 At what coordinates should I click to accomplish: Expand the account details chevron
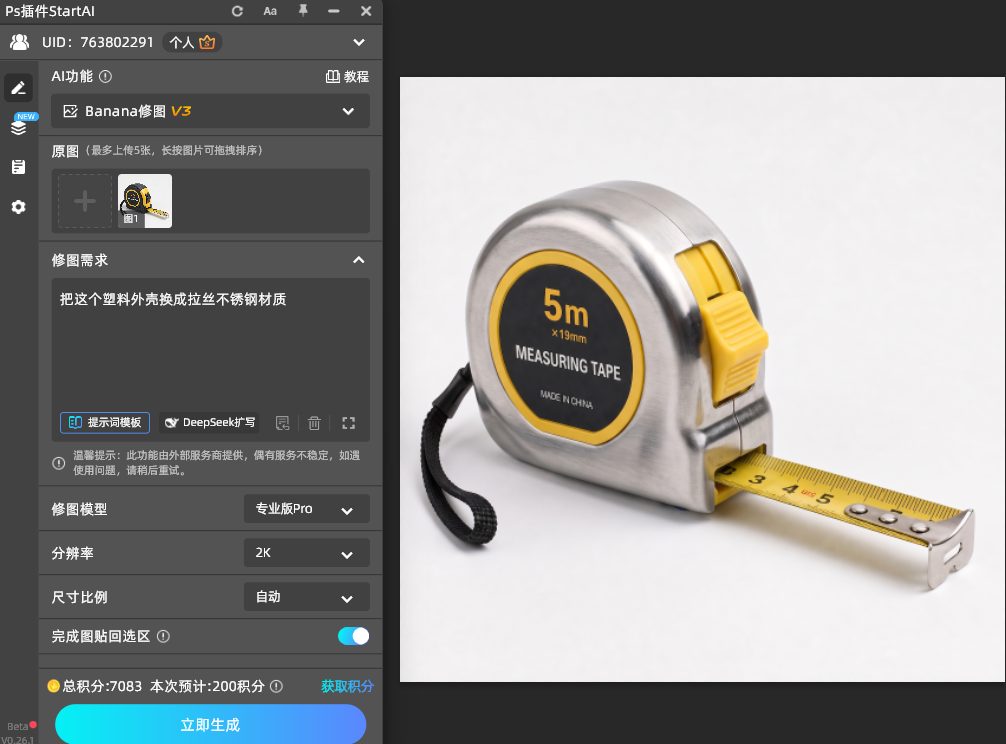[359, 42]
